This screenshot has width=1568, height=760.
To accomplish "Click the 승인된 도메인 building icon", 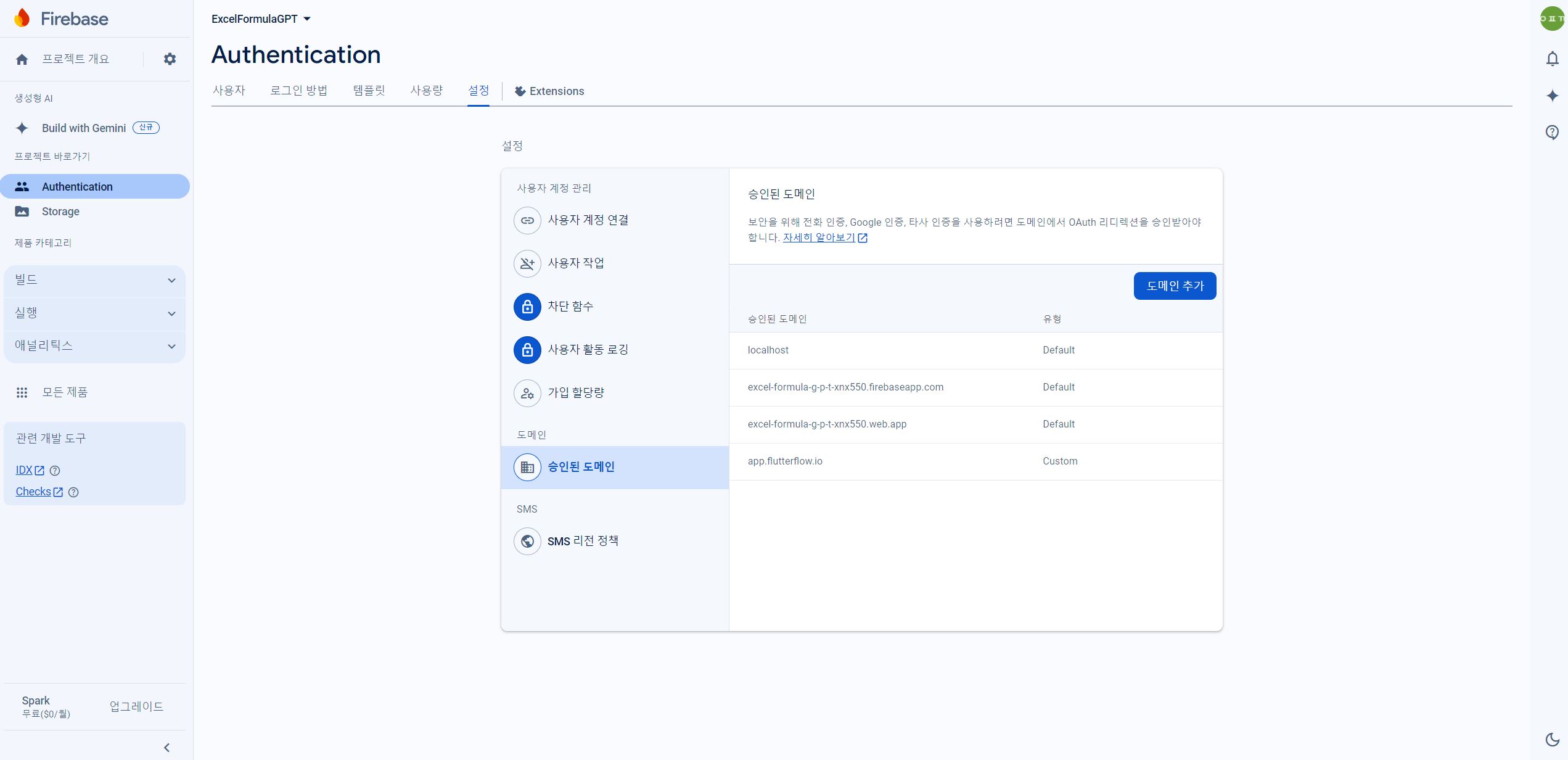I will pos(527,467).
